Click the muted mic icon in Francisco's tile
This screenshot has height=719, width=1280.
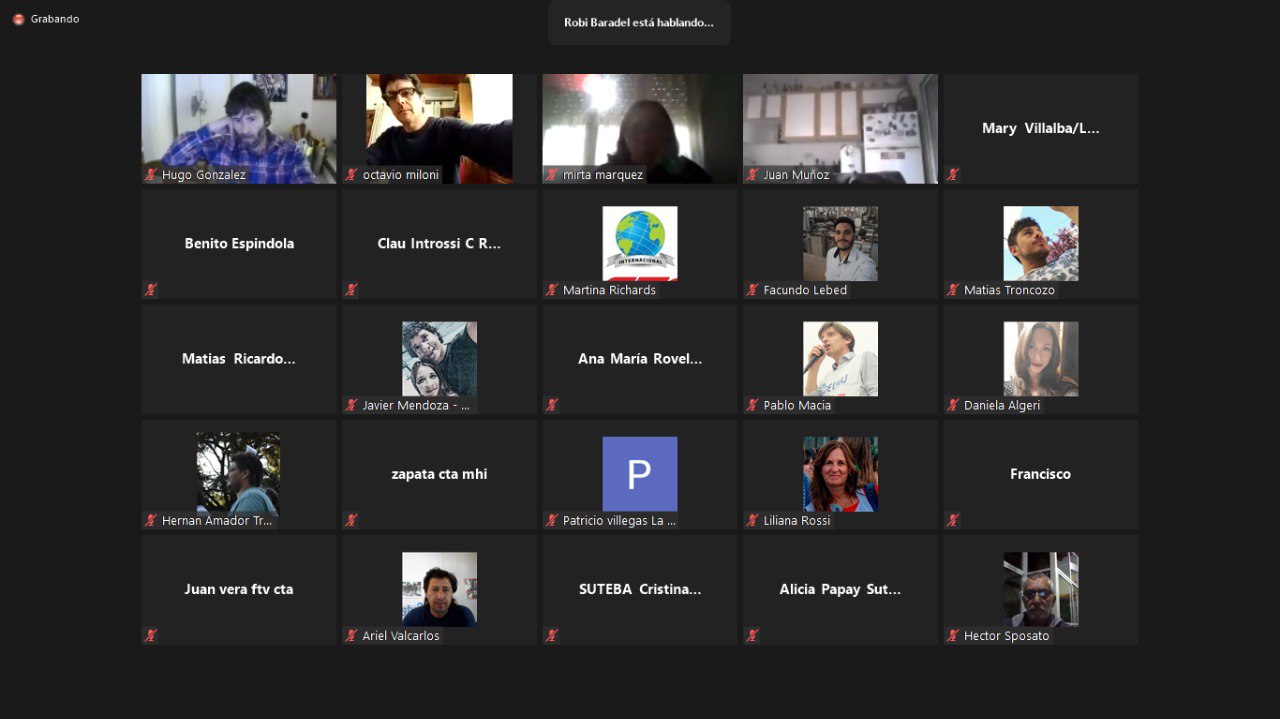[953, 520]
